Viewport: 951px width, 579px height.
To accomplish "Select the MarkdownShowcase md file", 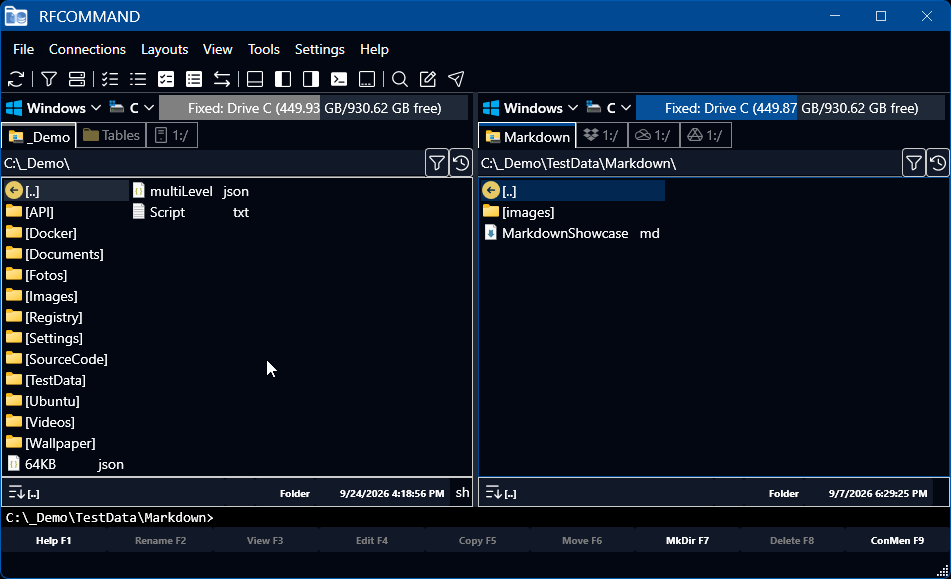I will (573, 233).
